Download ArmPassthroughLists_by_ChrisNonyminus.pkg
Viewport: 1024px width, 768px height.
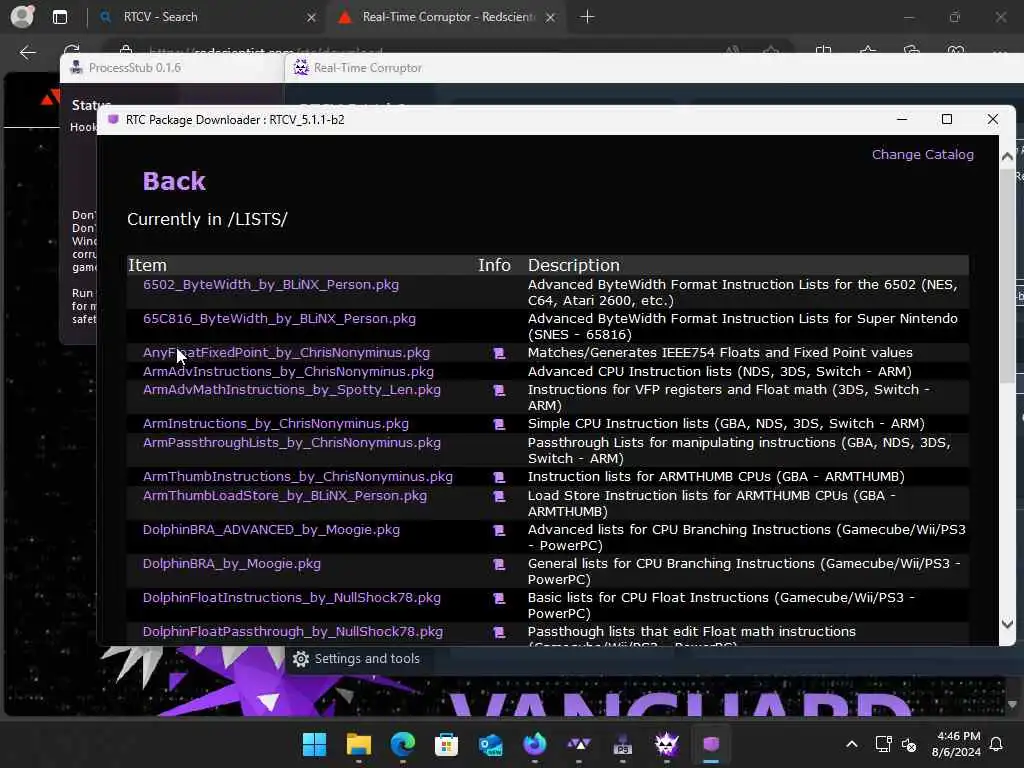coord(292,443)
